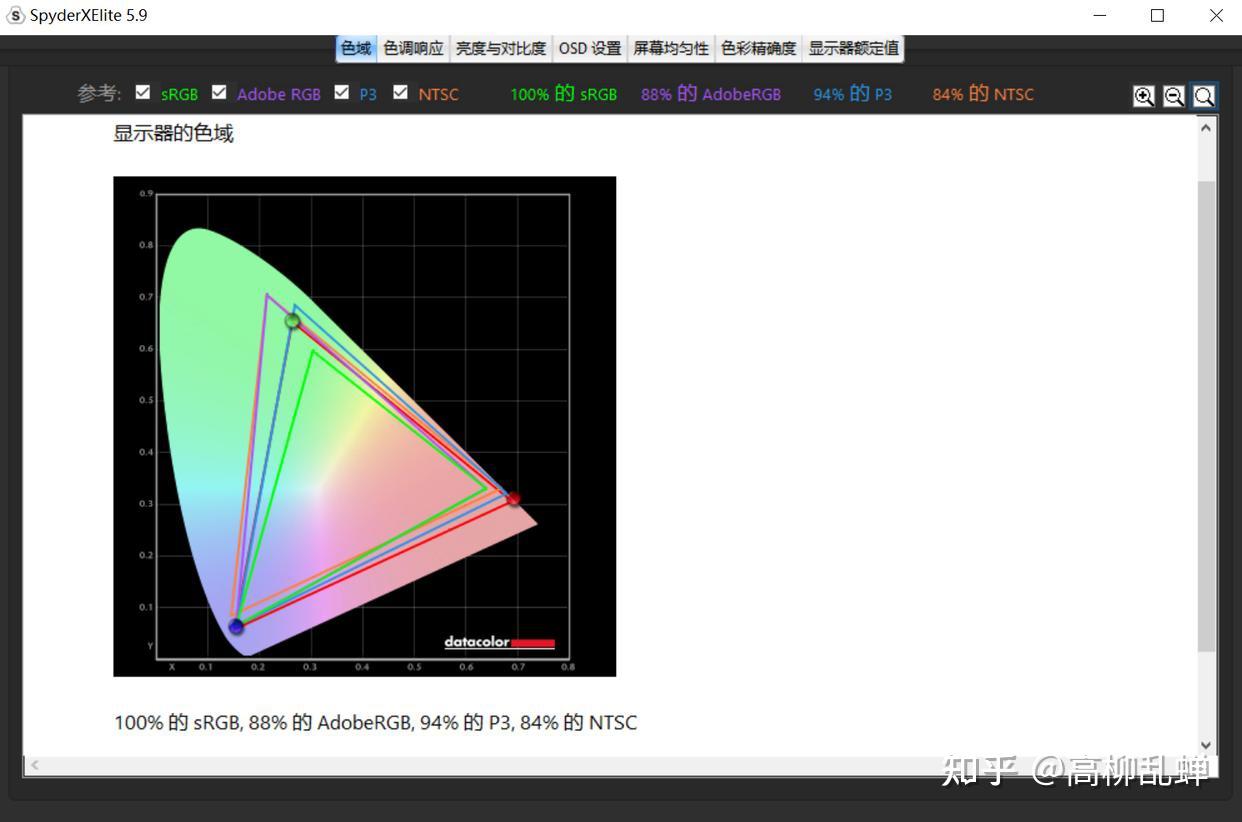Click the '94% 的 P3' result text
This screenshot has width=1242, height=822.
[853, 94]
